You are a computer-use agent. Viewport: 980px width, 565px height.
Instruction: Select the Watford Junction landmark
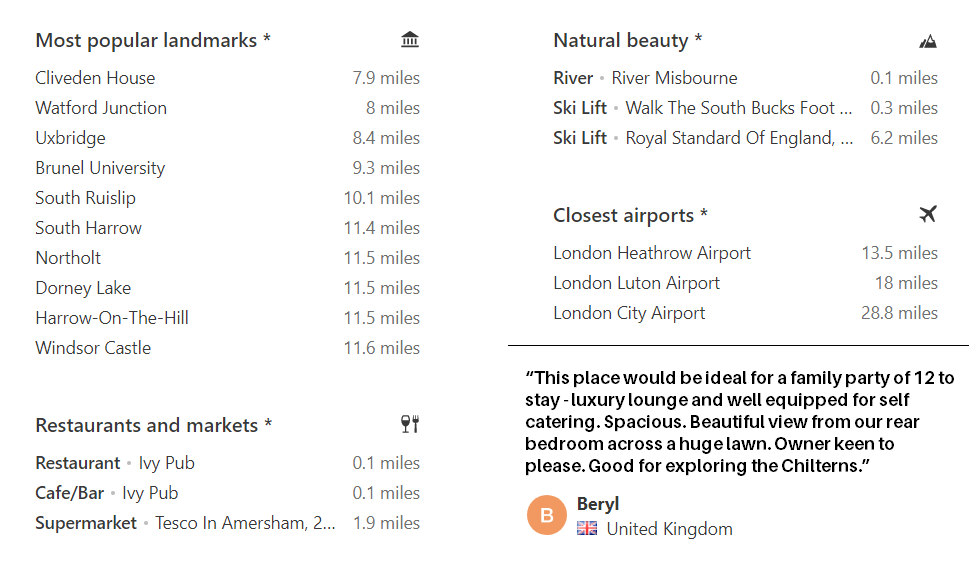click(101, 108)
